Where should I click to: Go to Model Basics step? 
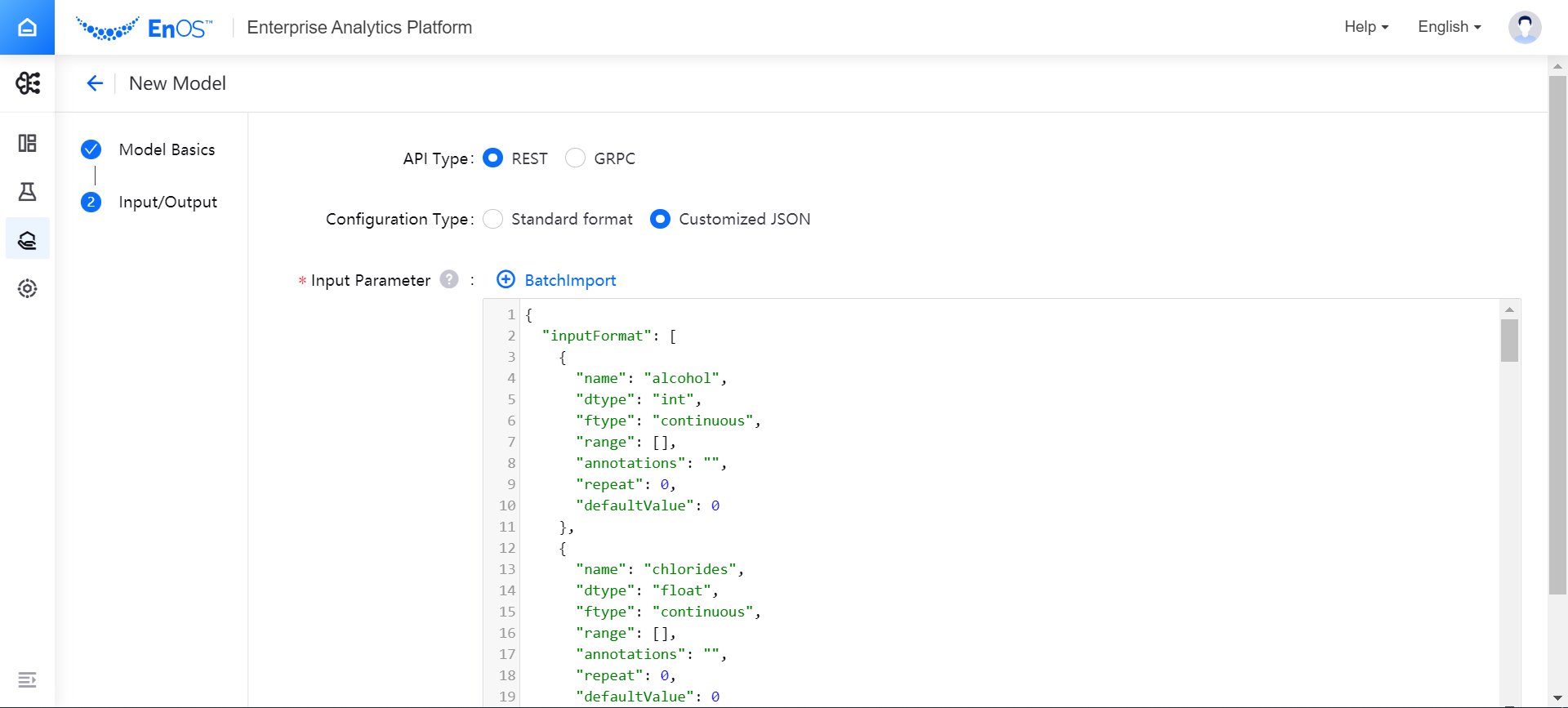167,149
